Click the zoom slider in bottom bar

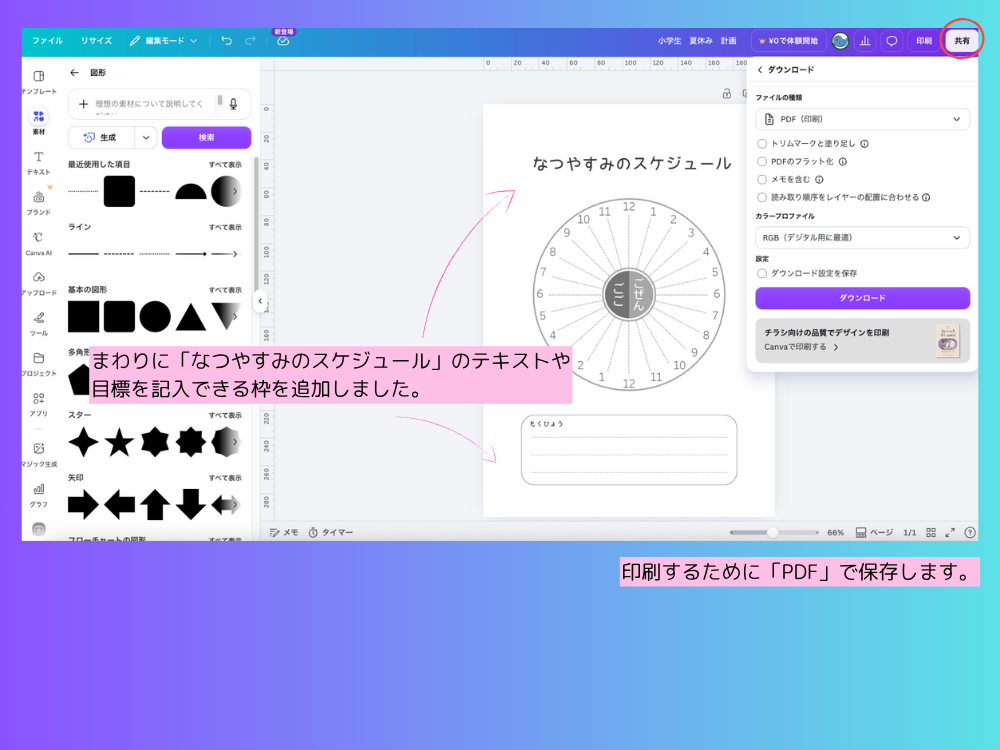[774, 533]
